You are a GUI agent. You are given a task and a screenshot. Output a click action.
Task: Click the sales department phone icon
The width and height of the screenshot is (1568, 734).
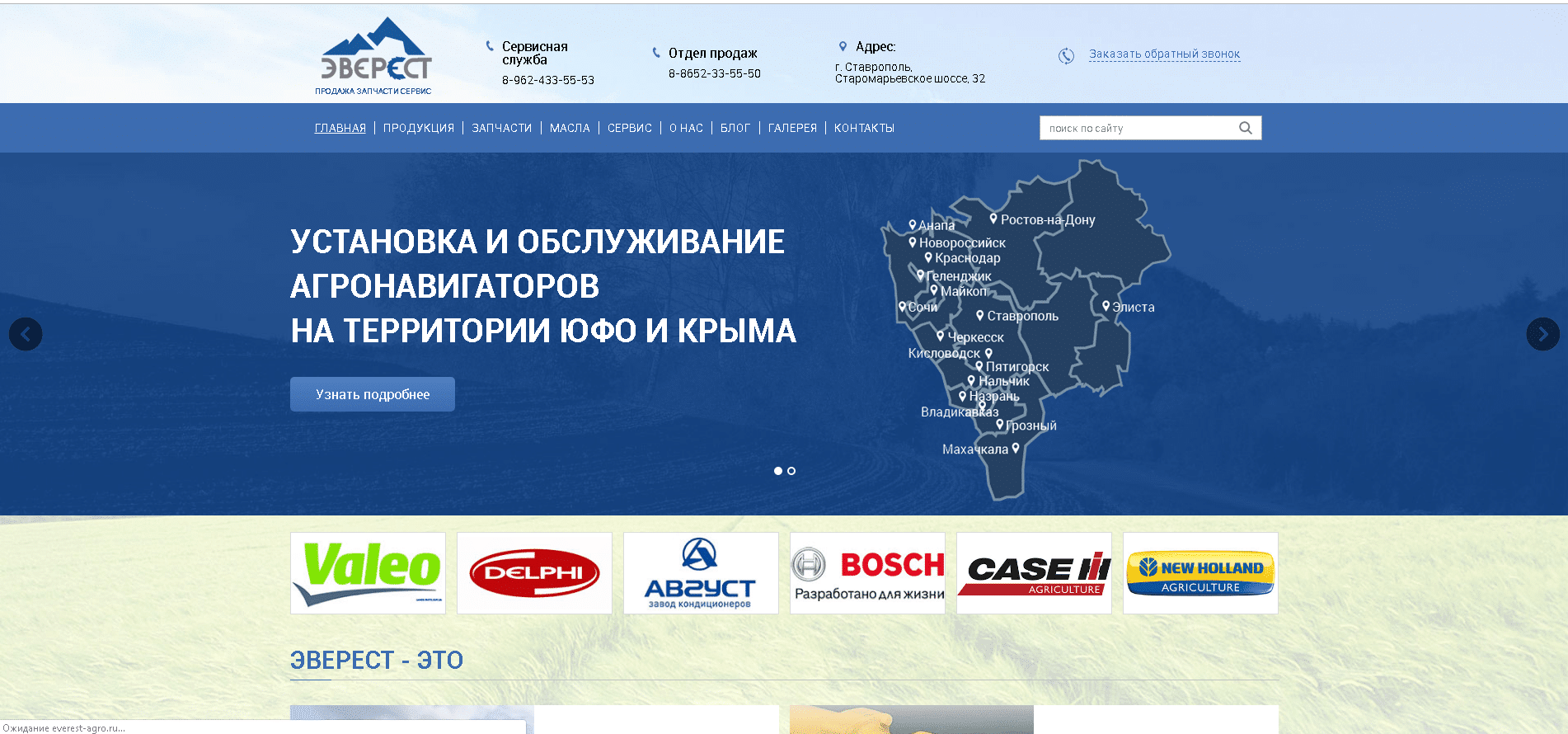pyautogui.click(x=656, y=53)
